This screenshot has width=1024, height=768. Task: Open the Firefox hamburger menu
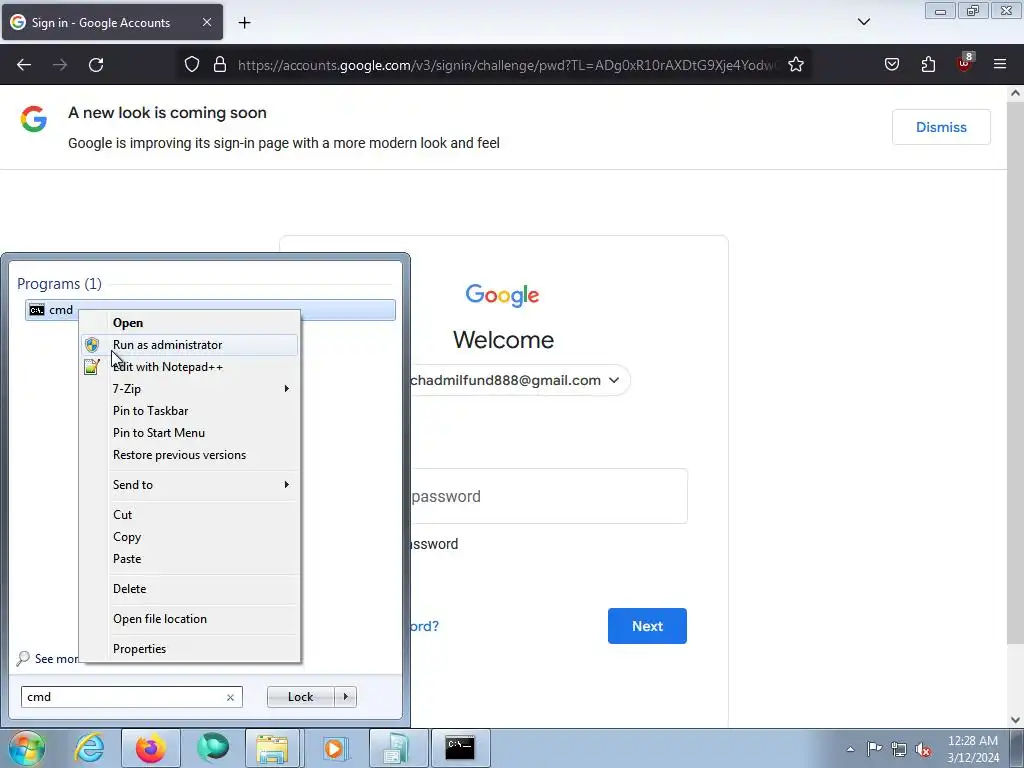pyautogui.click(x=1000, y=65)
